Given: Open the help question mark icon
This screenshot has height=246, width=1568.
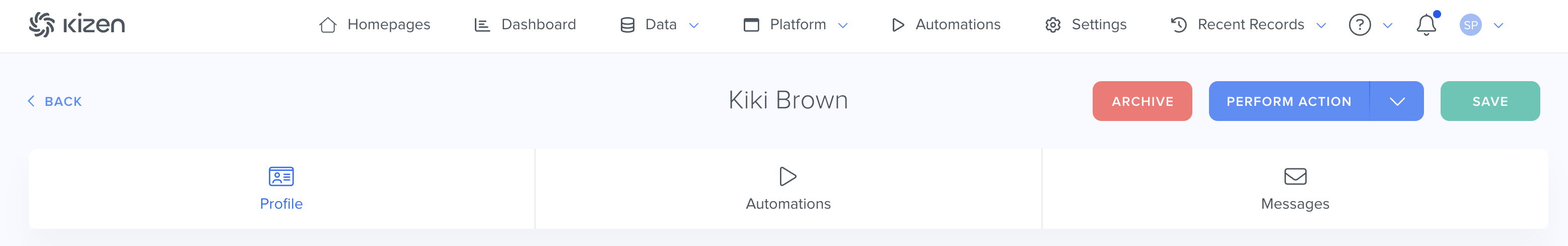Looking at the screenshot, I should point(1360,25).
